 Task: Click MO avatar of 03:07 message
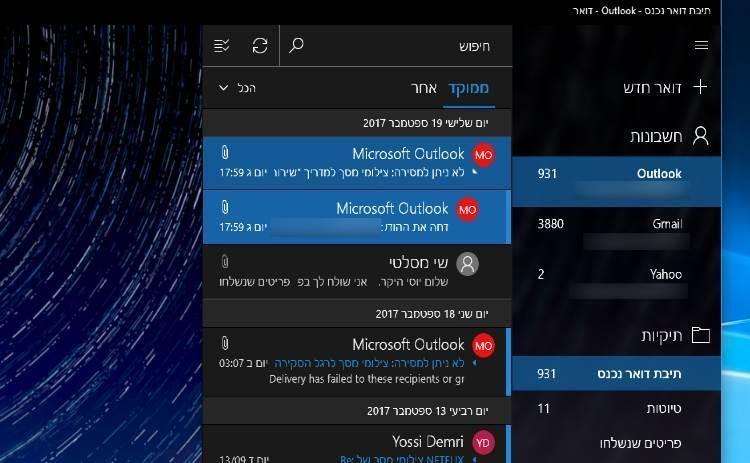(483, 345)
